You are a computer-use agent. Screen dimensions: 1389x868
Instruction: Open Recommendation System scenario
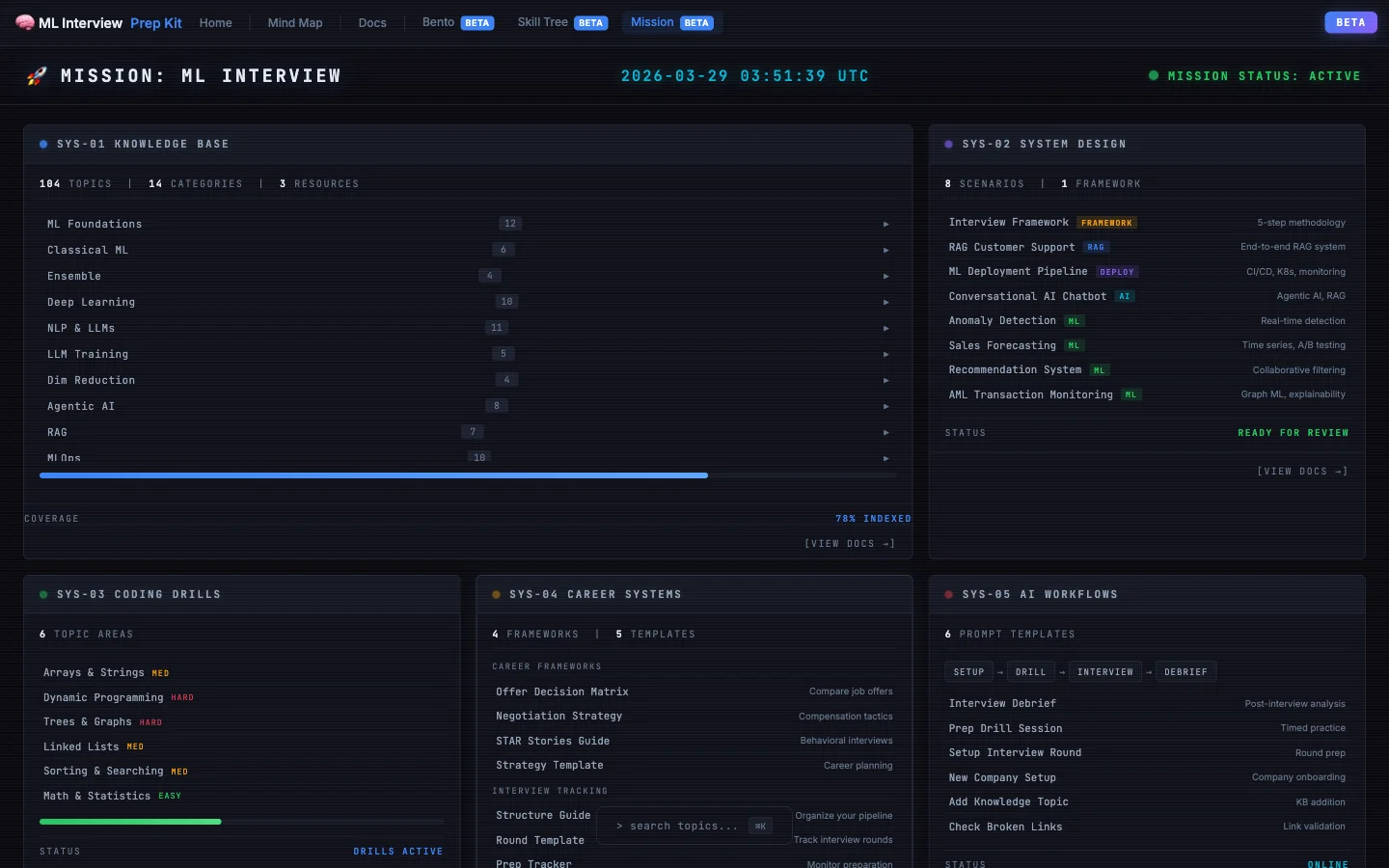[x=1147, y=370]
